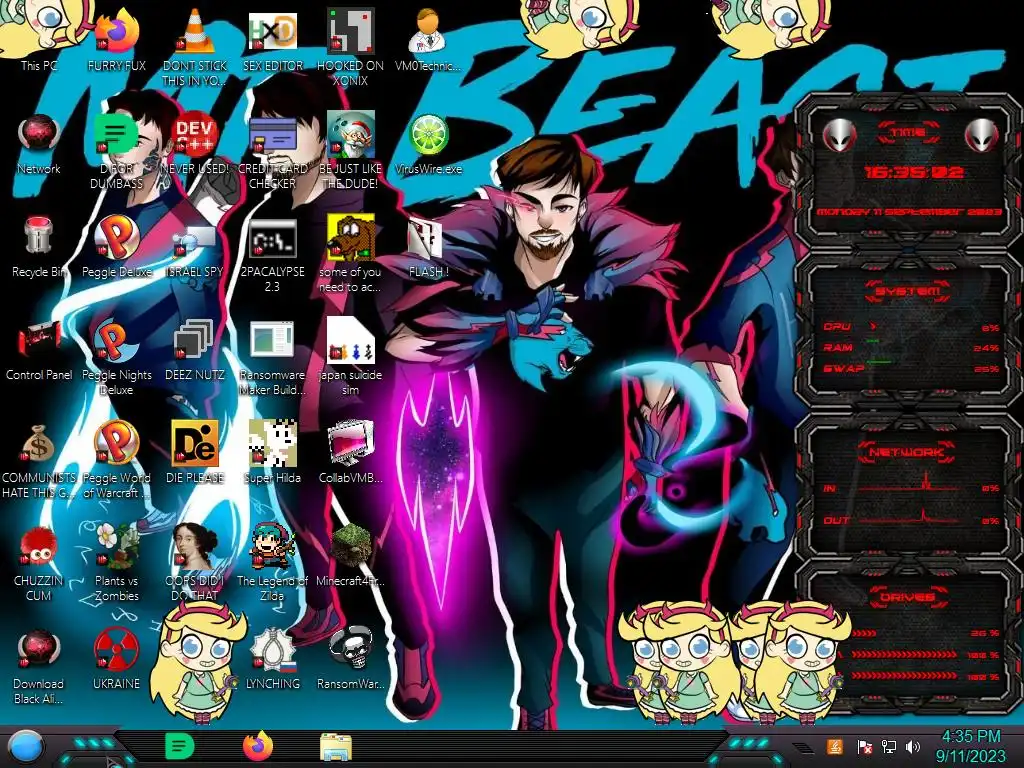Open the volume speaker tray icon
The height and width of the screenshot is (768, 1024).
click(913, 746)
